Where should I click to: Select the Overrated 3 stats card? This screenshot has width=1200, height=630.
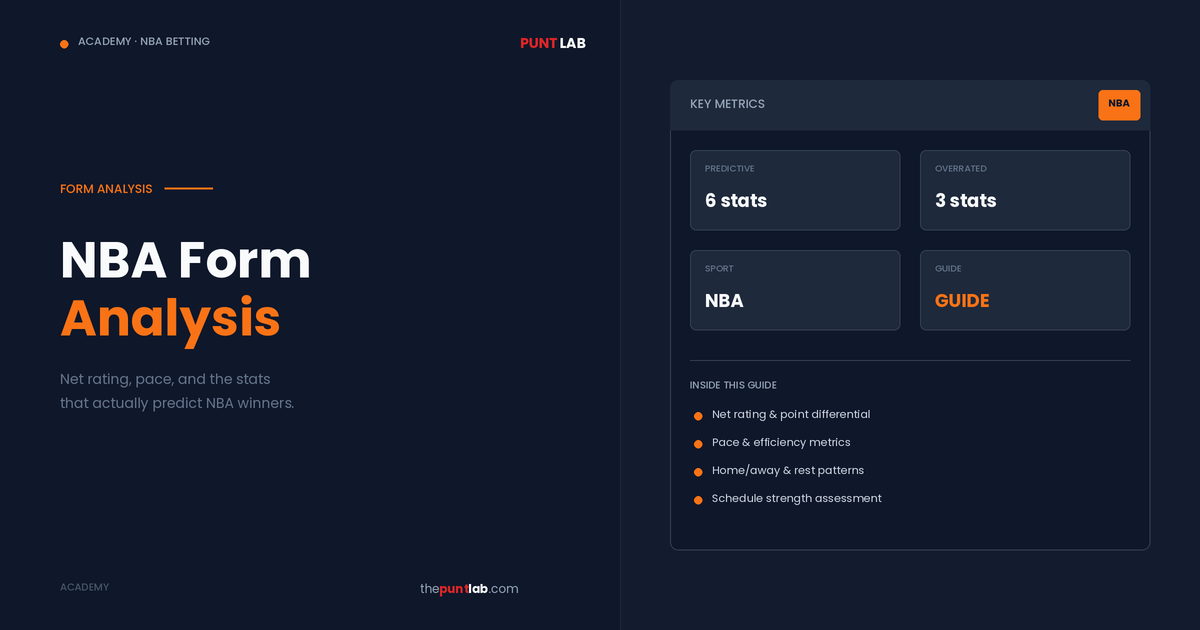tap(1025, 190)
